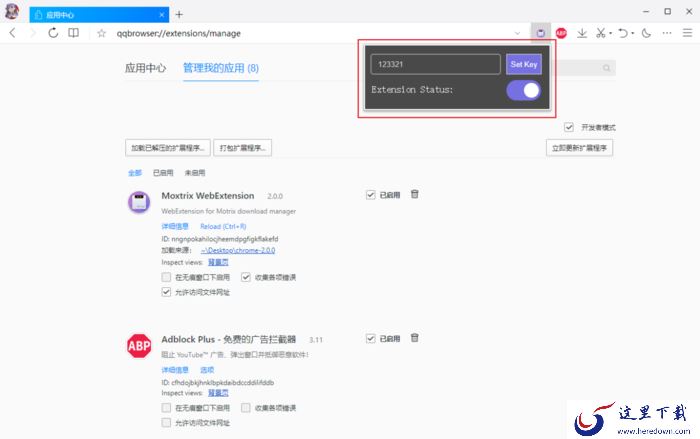
Task: Click the search magnifier icon
Action: [x=606, y=68]
